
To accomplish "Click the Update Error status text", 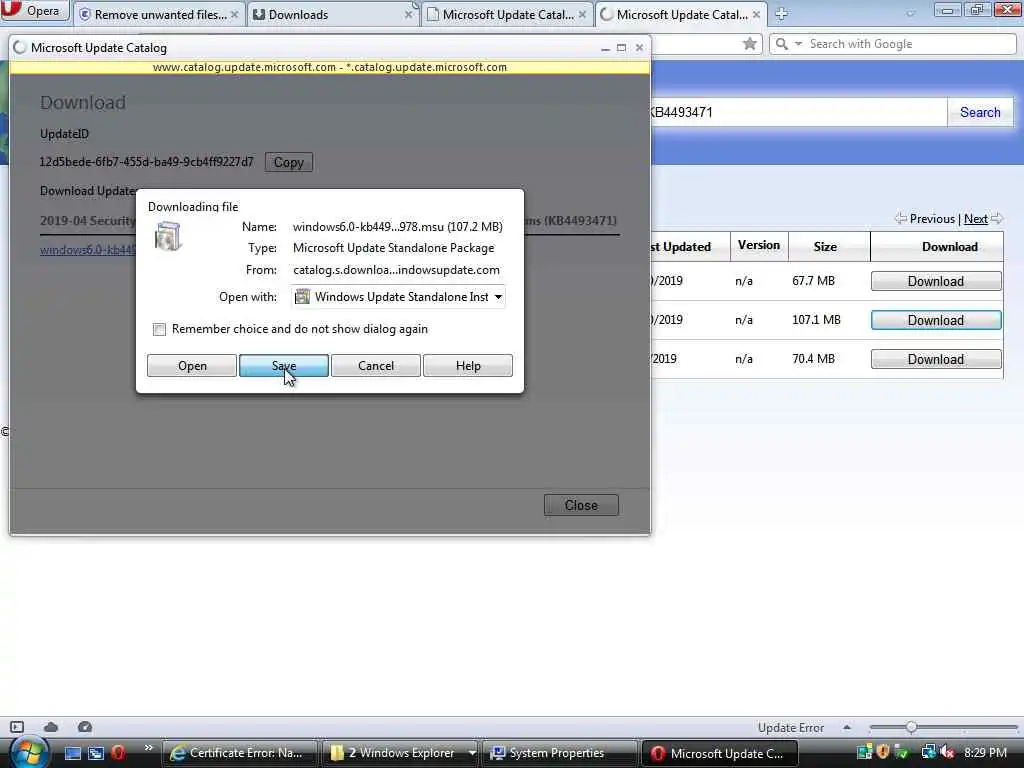I will tap(791, 728).
